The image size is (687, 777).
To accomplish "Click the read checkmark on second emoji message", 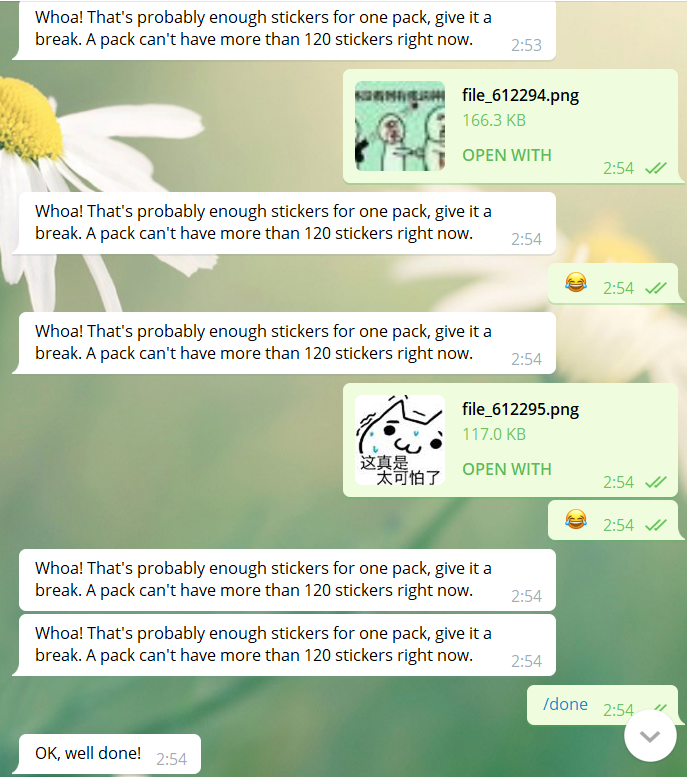I will coord(656,525).
